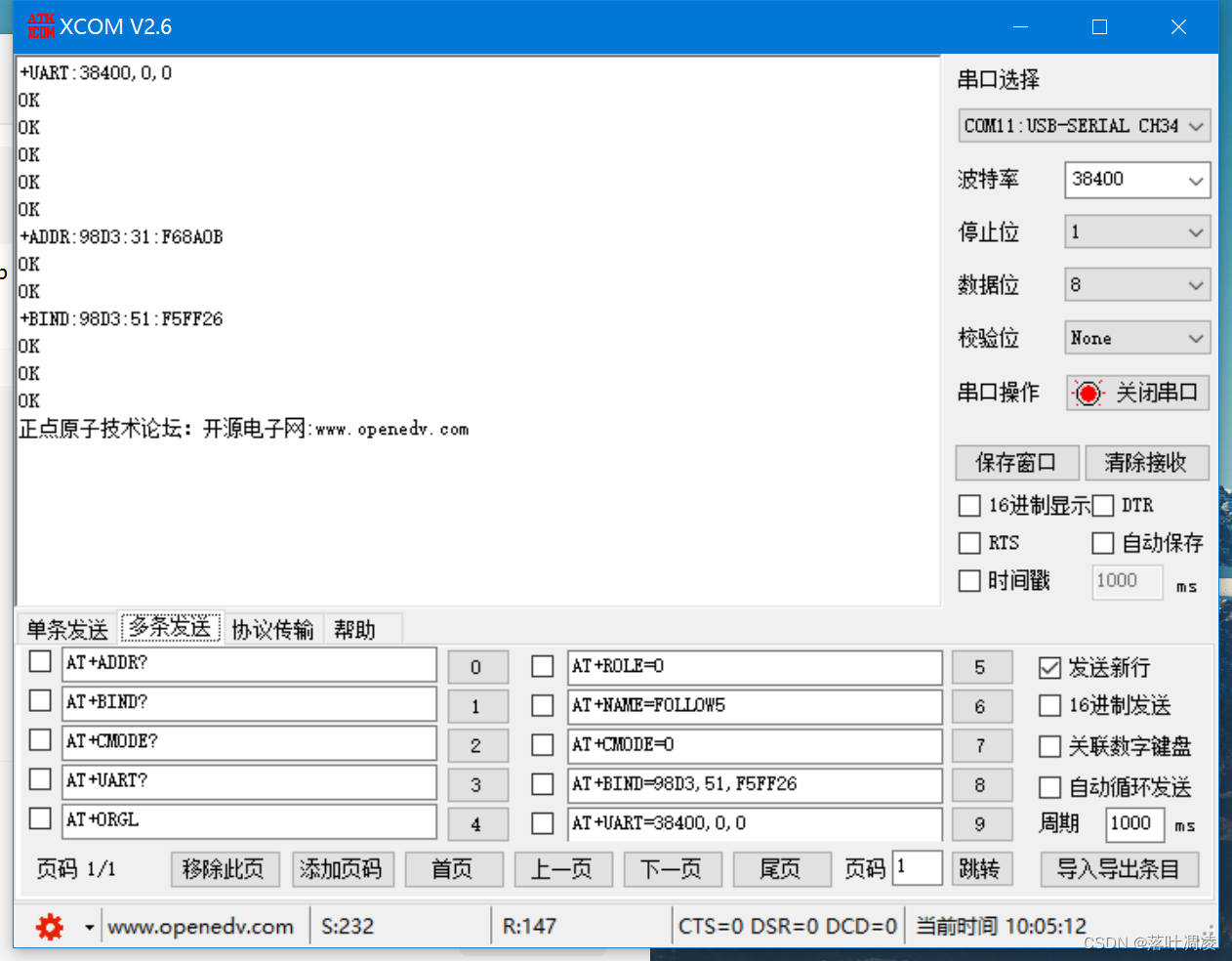This screenshot has width=1232, height=961.
Task: Enable the 自动循环发送 checkbox
Action: (x=1049, y=787)
